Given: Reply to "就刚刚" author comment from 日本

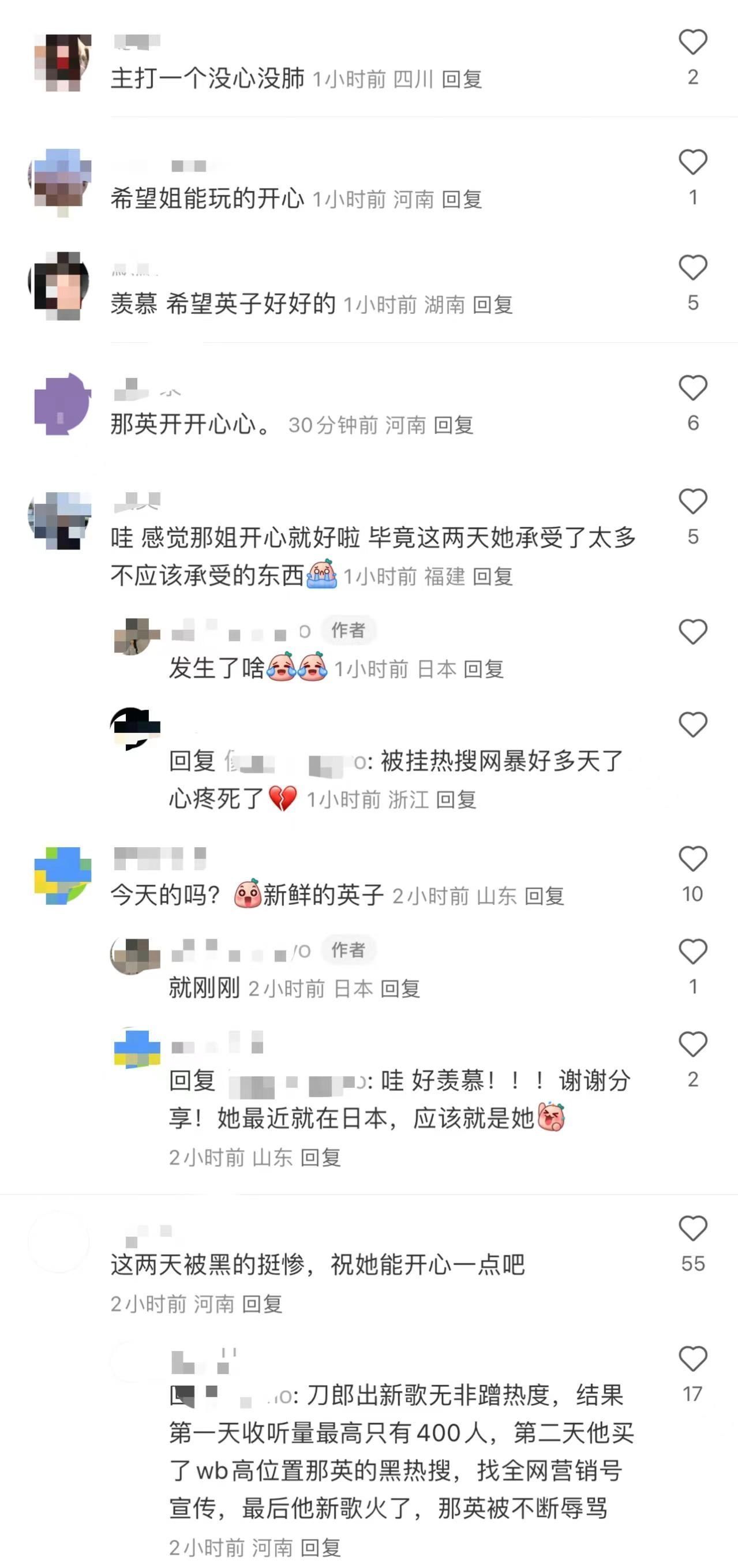Looking at the screenshot, I should pyautogui.click(x=400, y=989).
